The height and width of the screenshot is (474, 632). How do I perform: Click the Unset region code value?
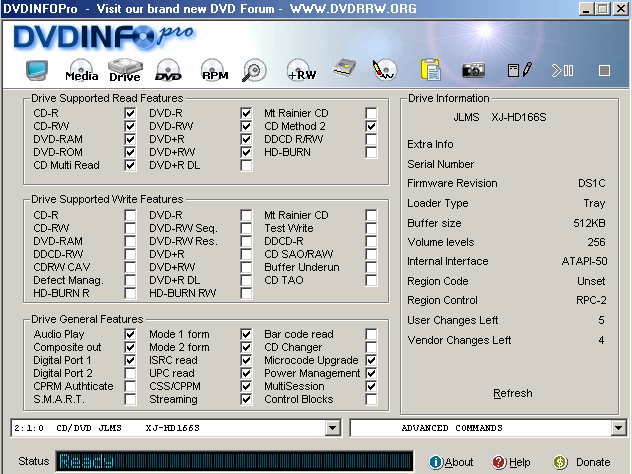point(591,281)
